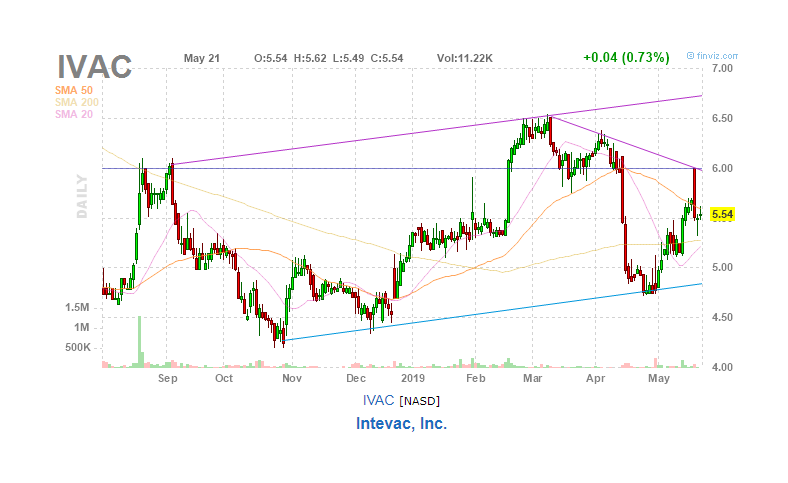Click the Oct month axis label
This screenshot has width=788, height=483.
(x=224, y=378)
